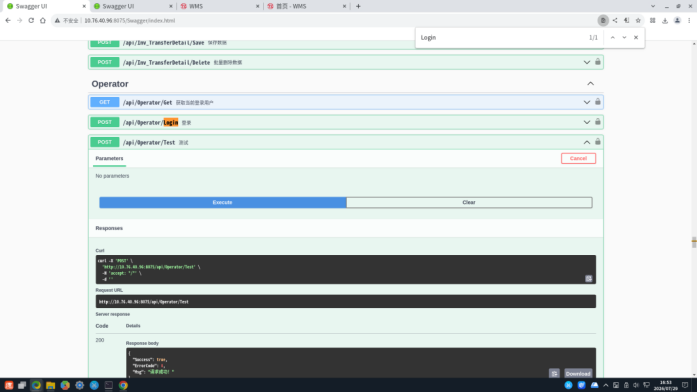This screenshot has height=392, width=697.
Task: Switch to the second Swagger UI tab
Action: pyautogui.click(x=133, y=6)
